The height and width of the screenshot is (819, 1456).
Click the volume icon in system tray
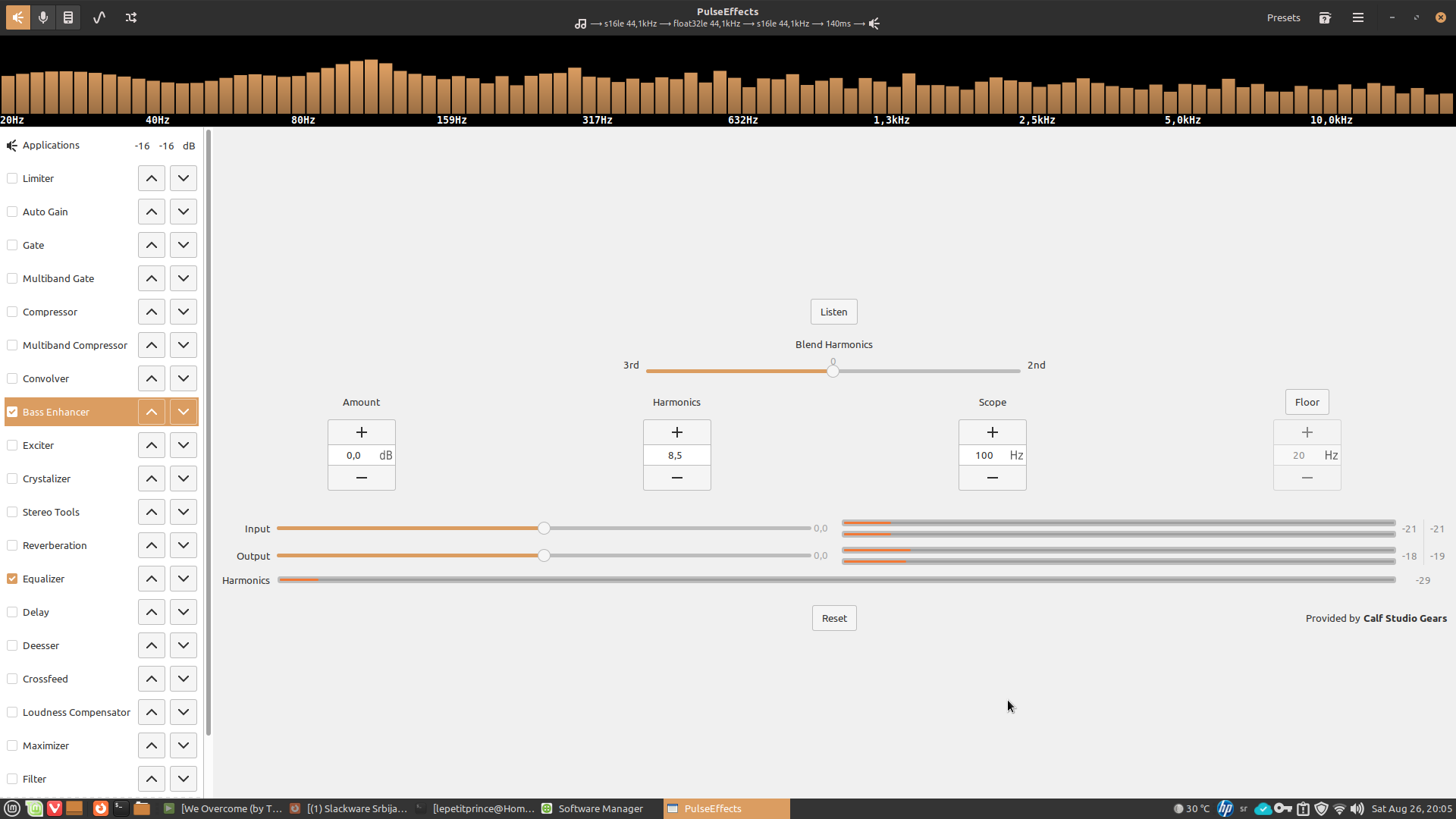tap(1357, 808)
